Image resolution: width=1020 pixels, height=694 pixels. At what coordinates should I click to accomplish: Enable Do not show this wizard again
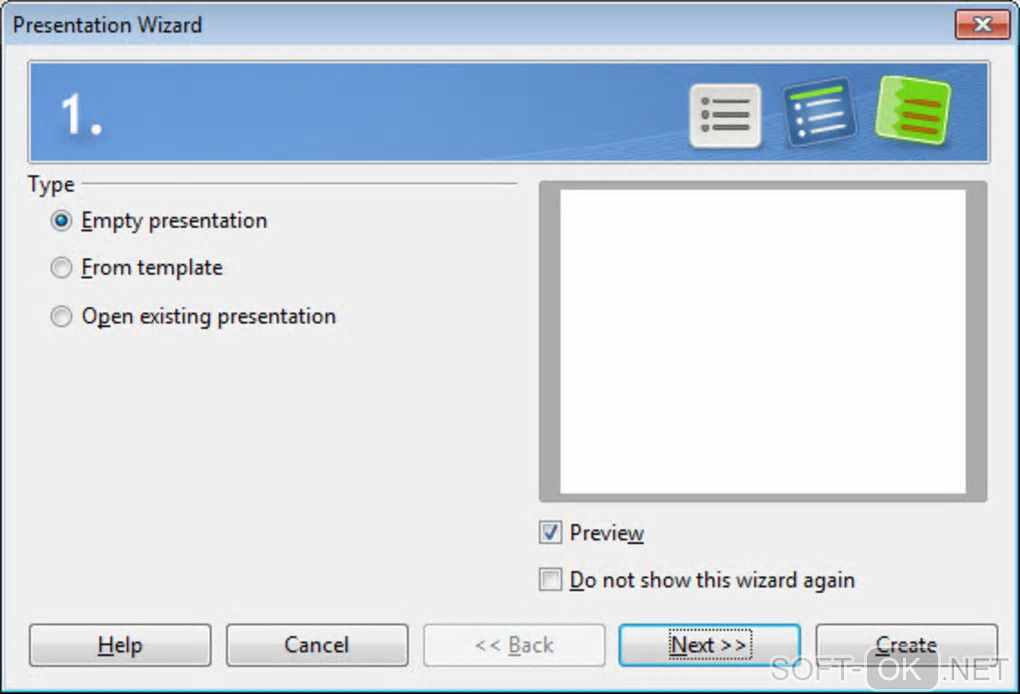point(550,580)
